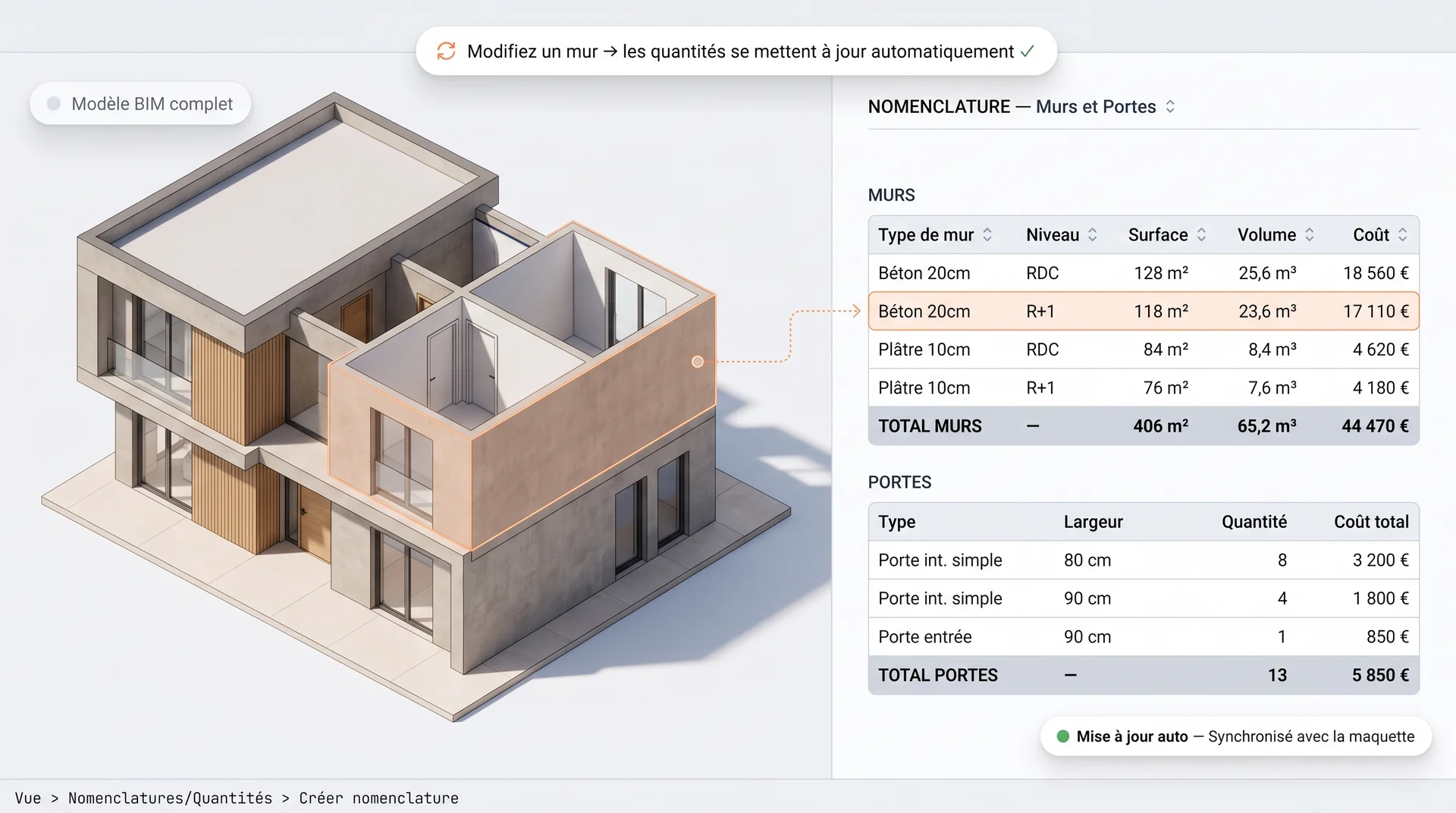
Task: Click the 4 180 € cost cell
Action: pos(1381,388)
